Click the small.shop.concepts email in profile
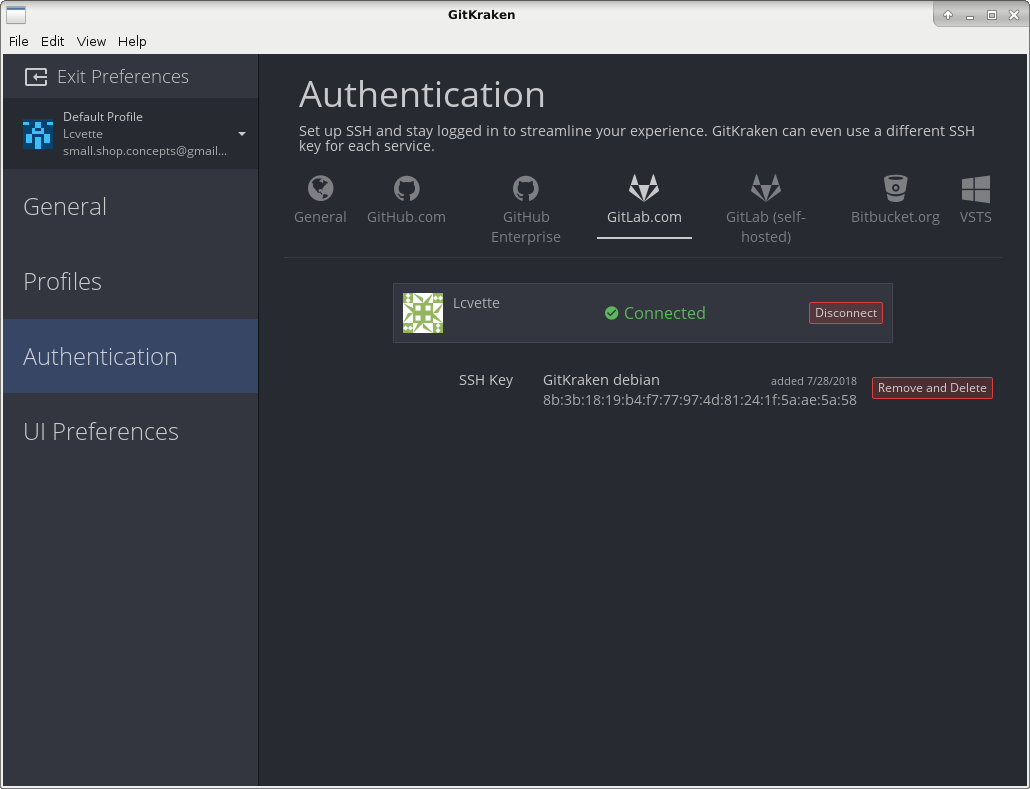 pos(145,151)
